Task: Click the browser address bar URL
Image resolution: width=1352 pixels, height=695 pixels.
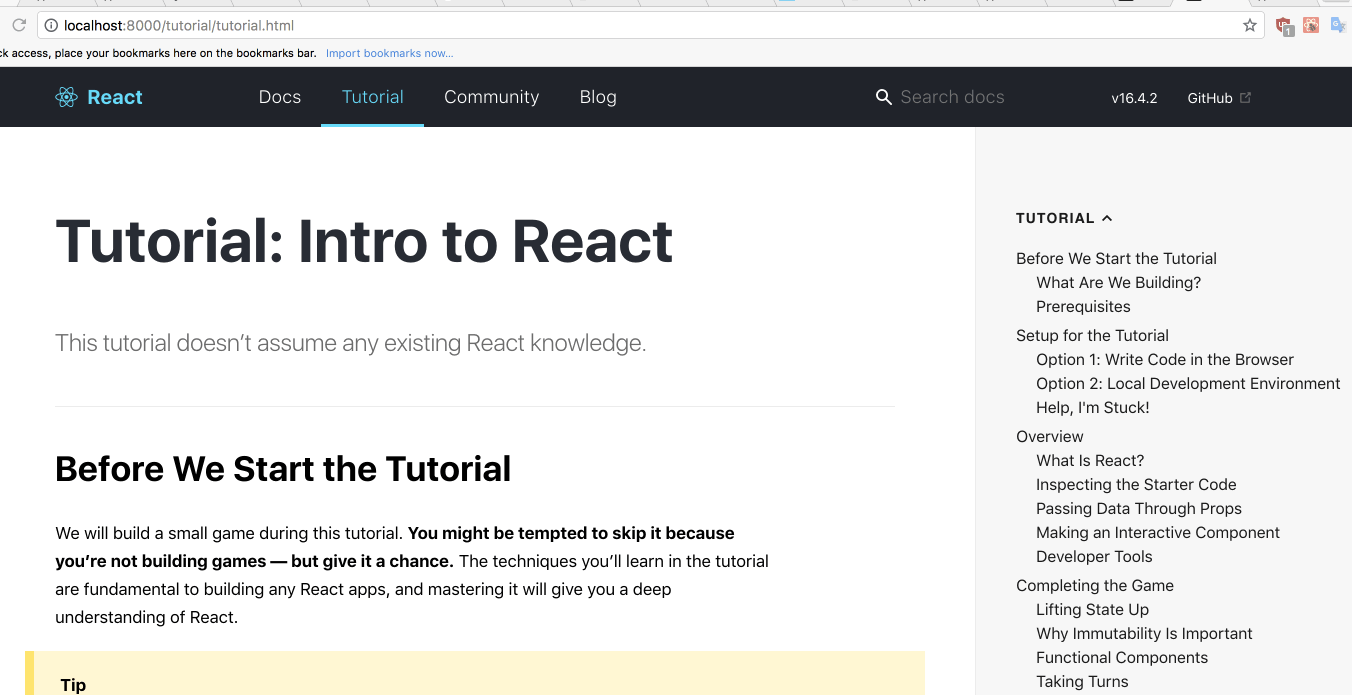Action: pyautogui.click(x=179, y=26)
